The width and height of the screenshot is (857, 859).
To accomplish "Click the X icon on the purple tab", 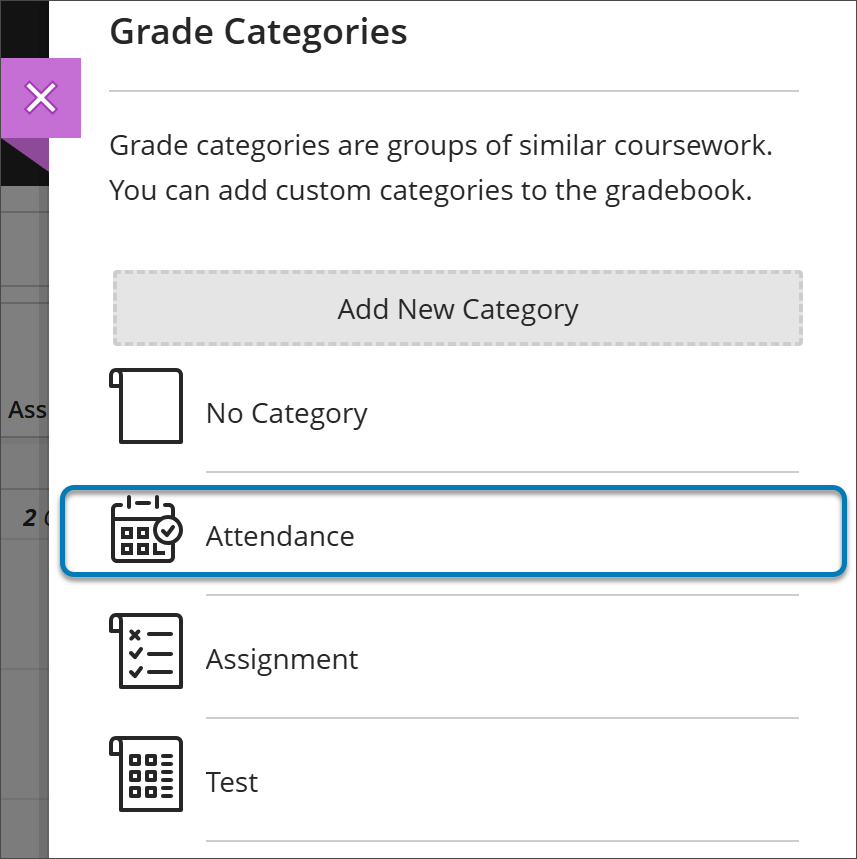I will coord(41,97).
